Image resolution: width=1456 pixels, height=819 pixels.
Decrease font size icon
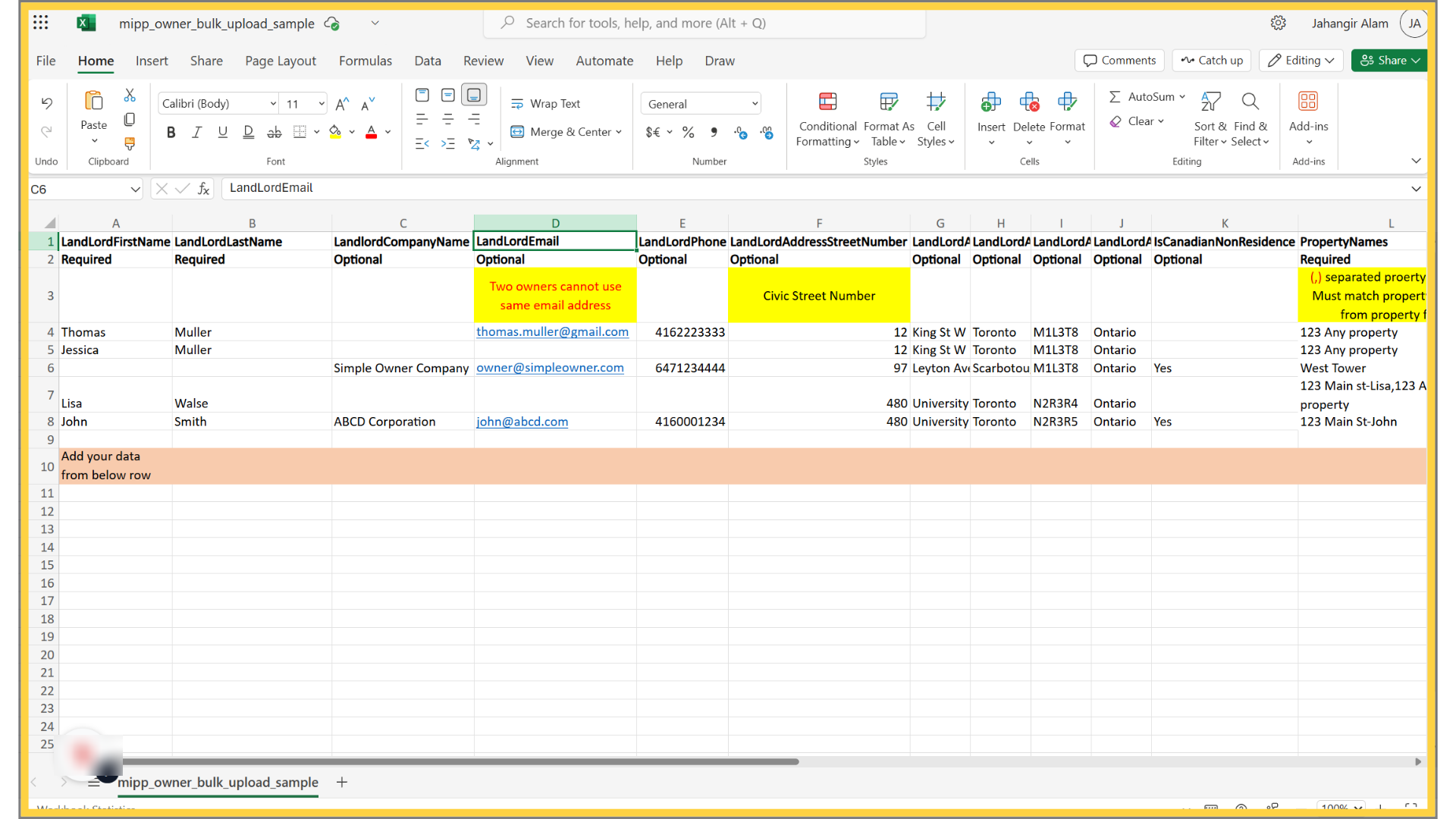click(x=369, y=104)
